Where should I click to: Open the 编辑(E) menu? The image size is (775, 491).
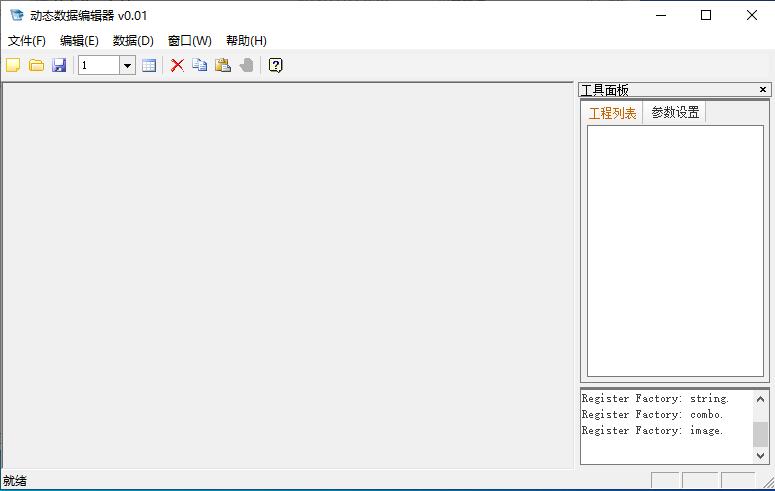pyautogui.click(x=79, y=41)
